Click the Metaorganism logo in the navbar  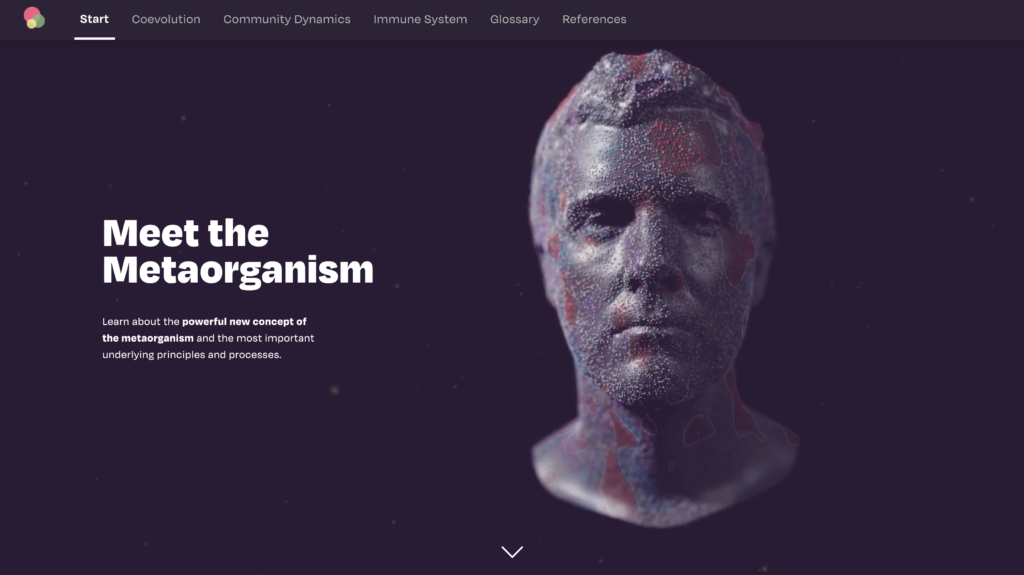tap(34, 18)
